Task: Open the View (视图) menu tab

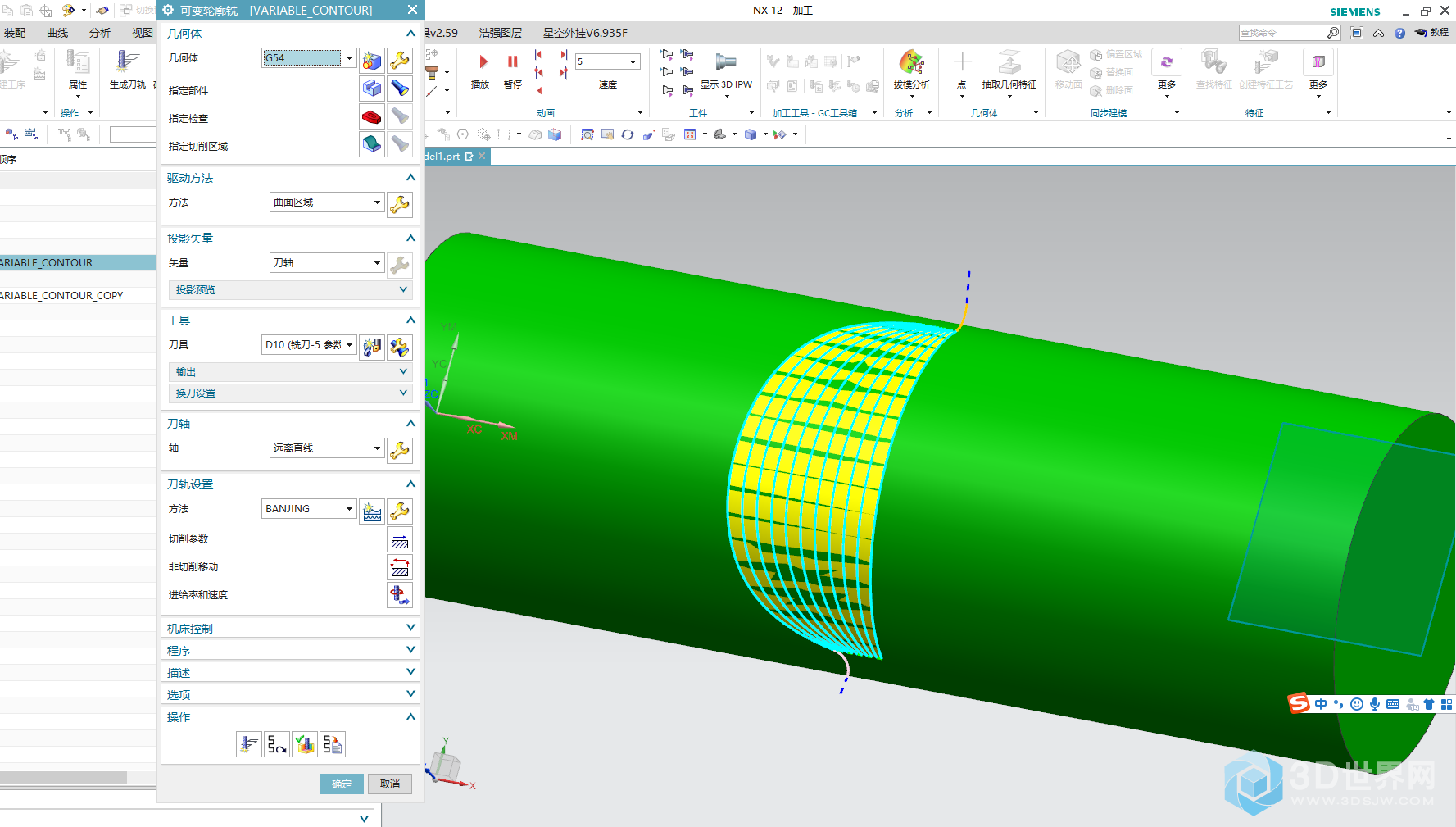Action: pyautogui.click(x=143, y=33)
